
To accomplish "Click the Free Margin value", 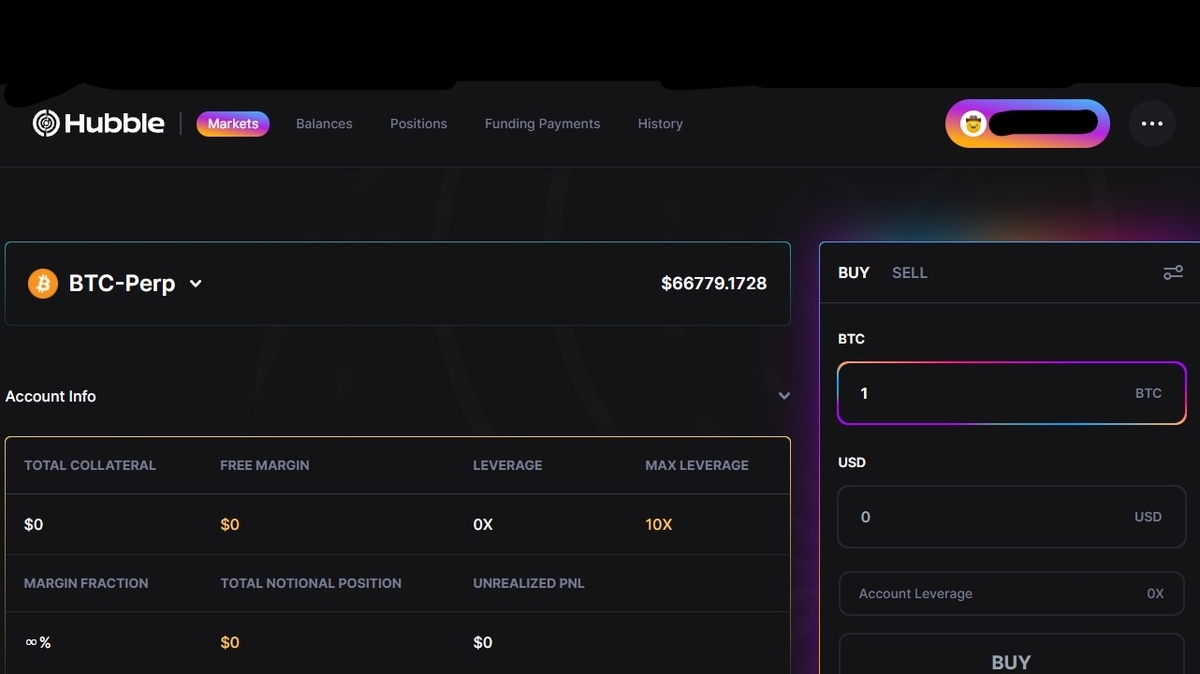I will click(x=230, y=525).
